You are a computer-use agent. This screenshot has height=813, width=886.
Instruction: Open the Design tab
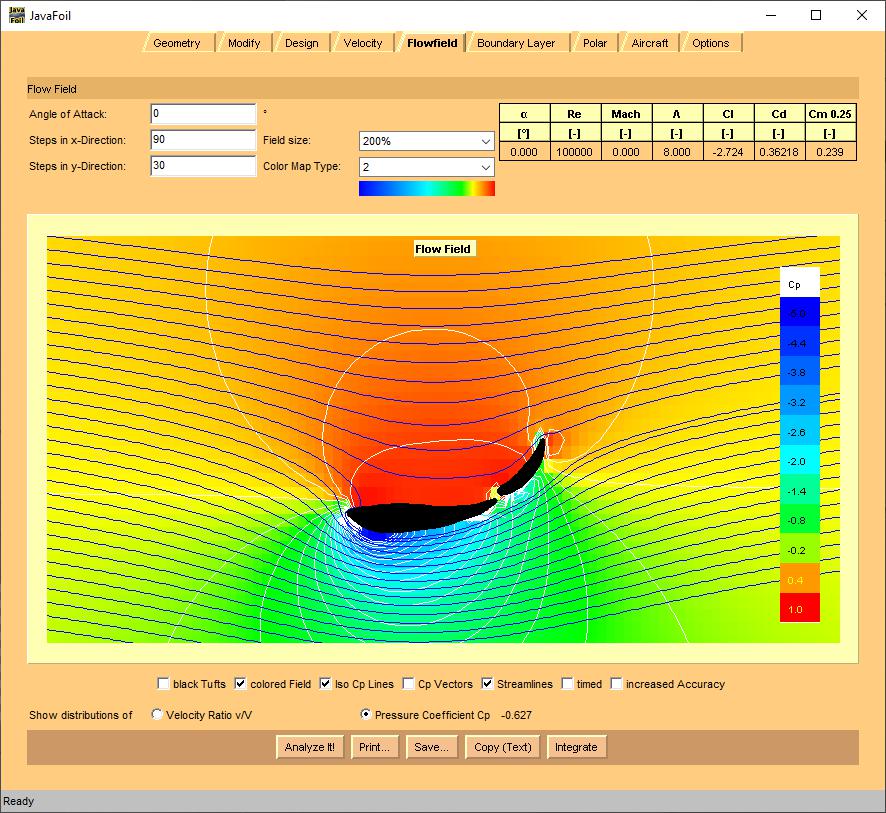tap(302, 43)
